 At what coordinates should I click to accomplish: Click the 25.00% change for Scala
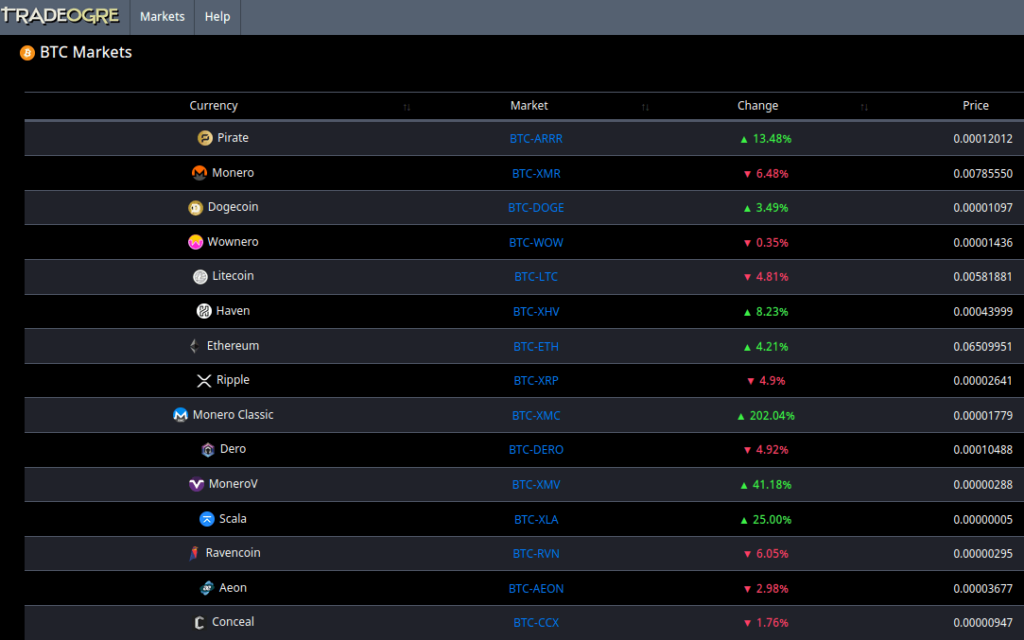(766, 520)
